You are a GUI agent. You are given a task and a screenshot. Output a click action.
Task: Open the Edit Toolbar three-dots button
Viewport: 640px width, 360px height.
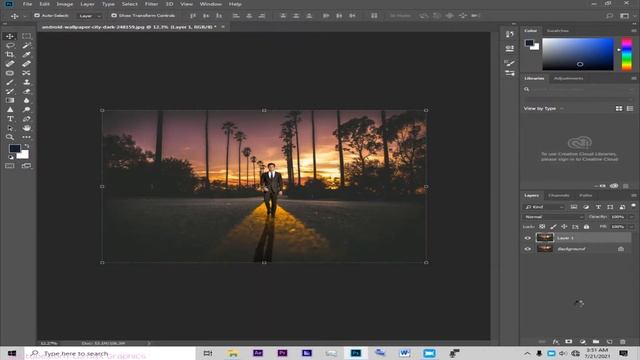[x=27, y=137]
